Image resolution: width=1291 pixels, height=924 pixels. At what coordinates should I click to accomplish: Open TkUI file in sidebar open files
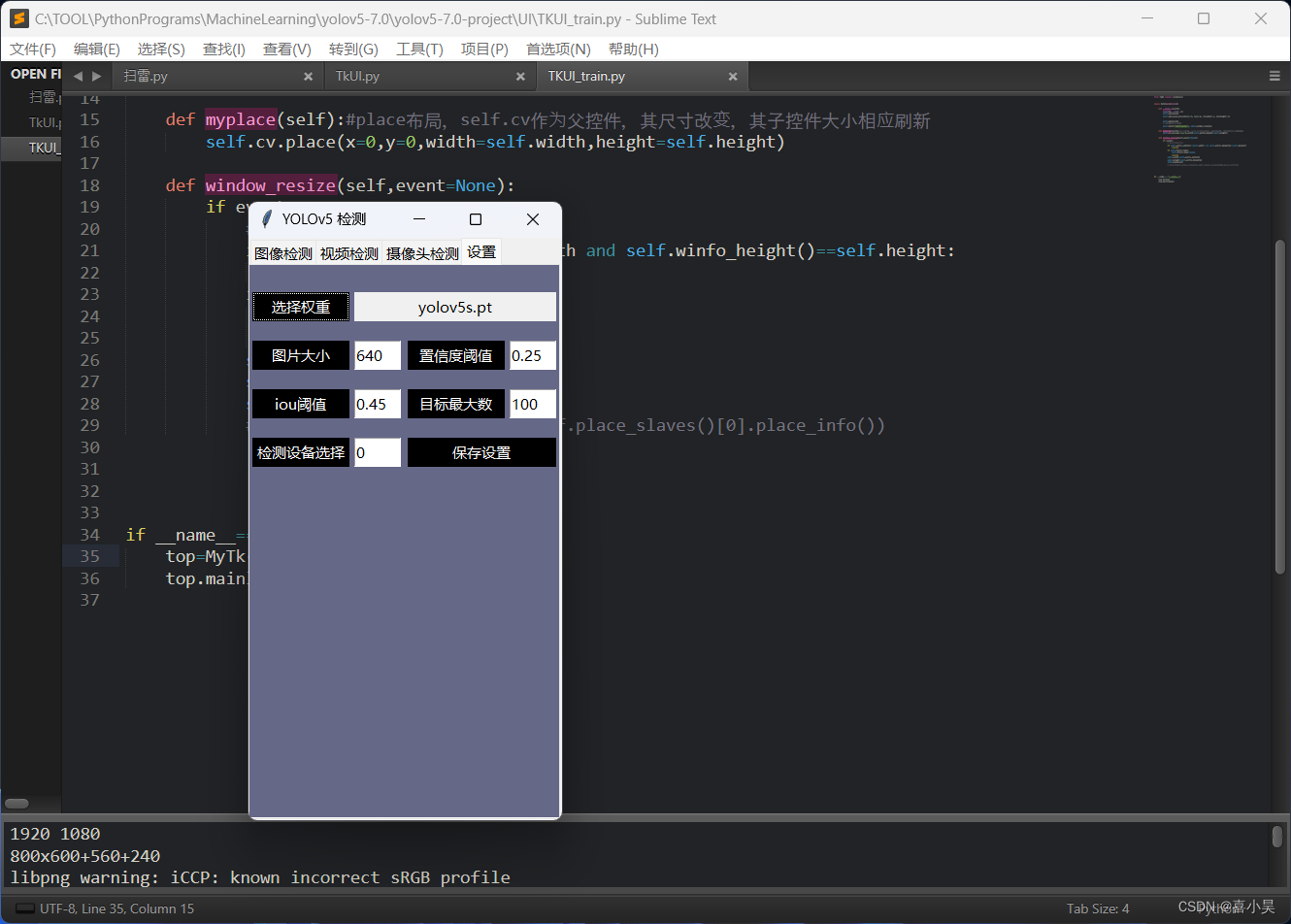45,122
